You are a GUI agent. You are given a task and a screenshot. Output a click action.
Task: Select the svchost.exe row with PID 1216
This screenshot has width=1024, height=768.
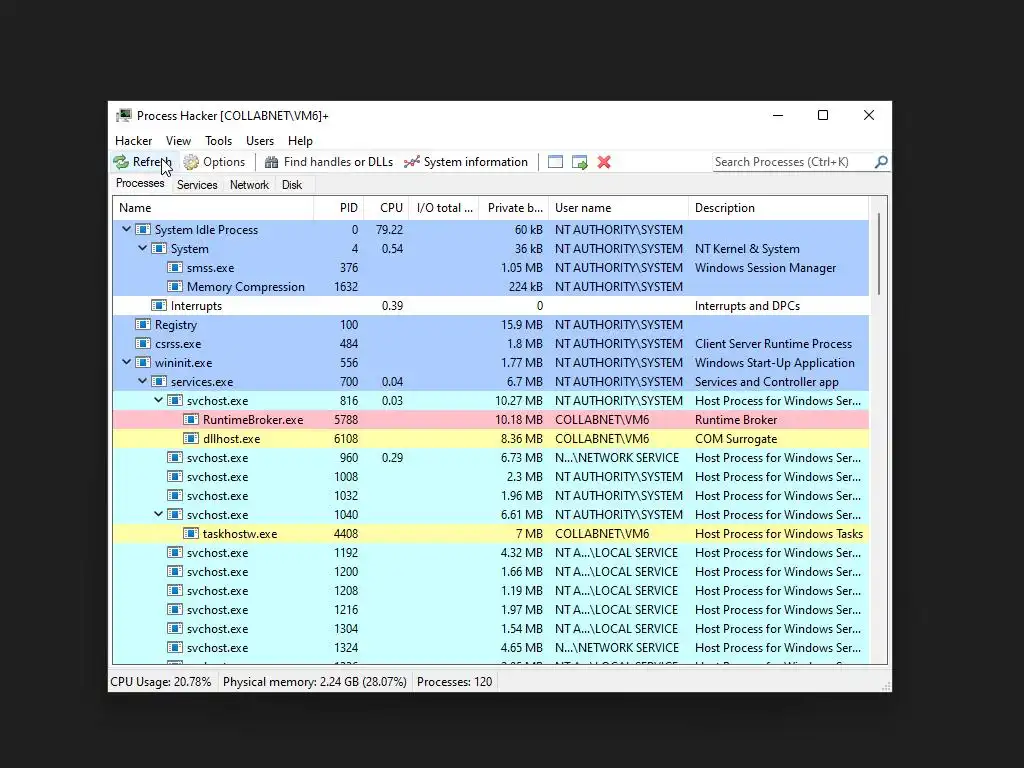coord(491,609)
